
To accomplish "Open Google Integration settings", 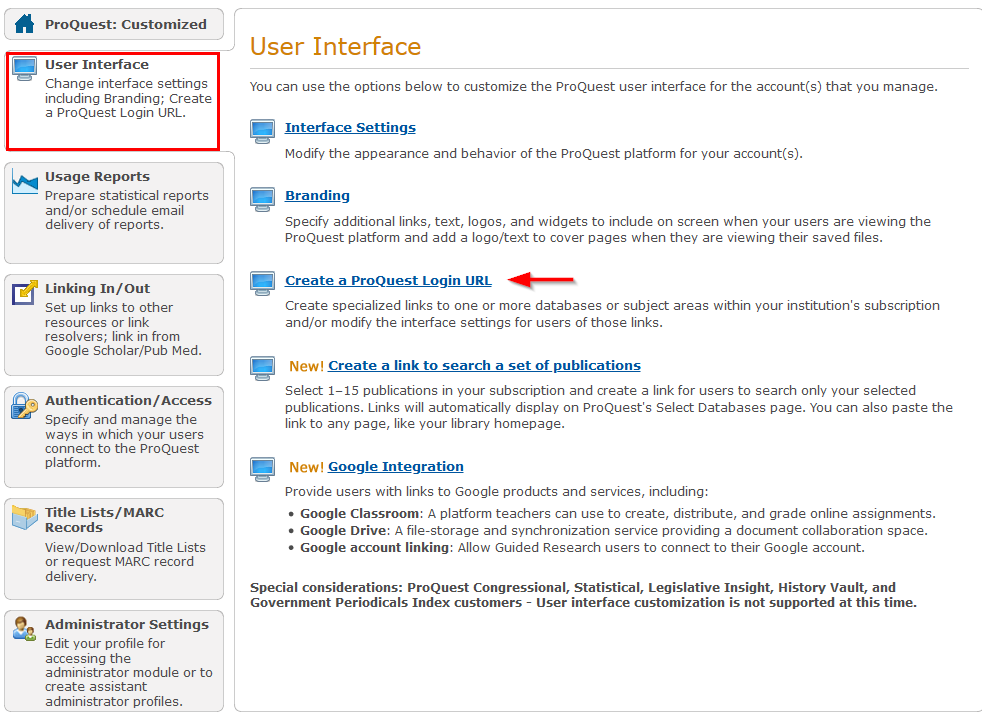I will pos(395,466).
